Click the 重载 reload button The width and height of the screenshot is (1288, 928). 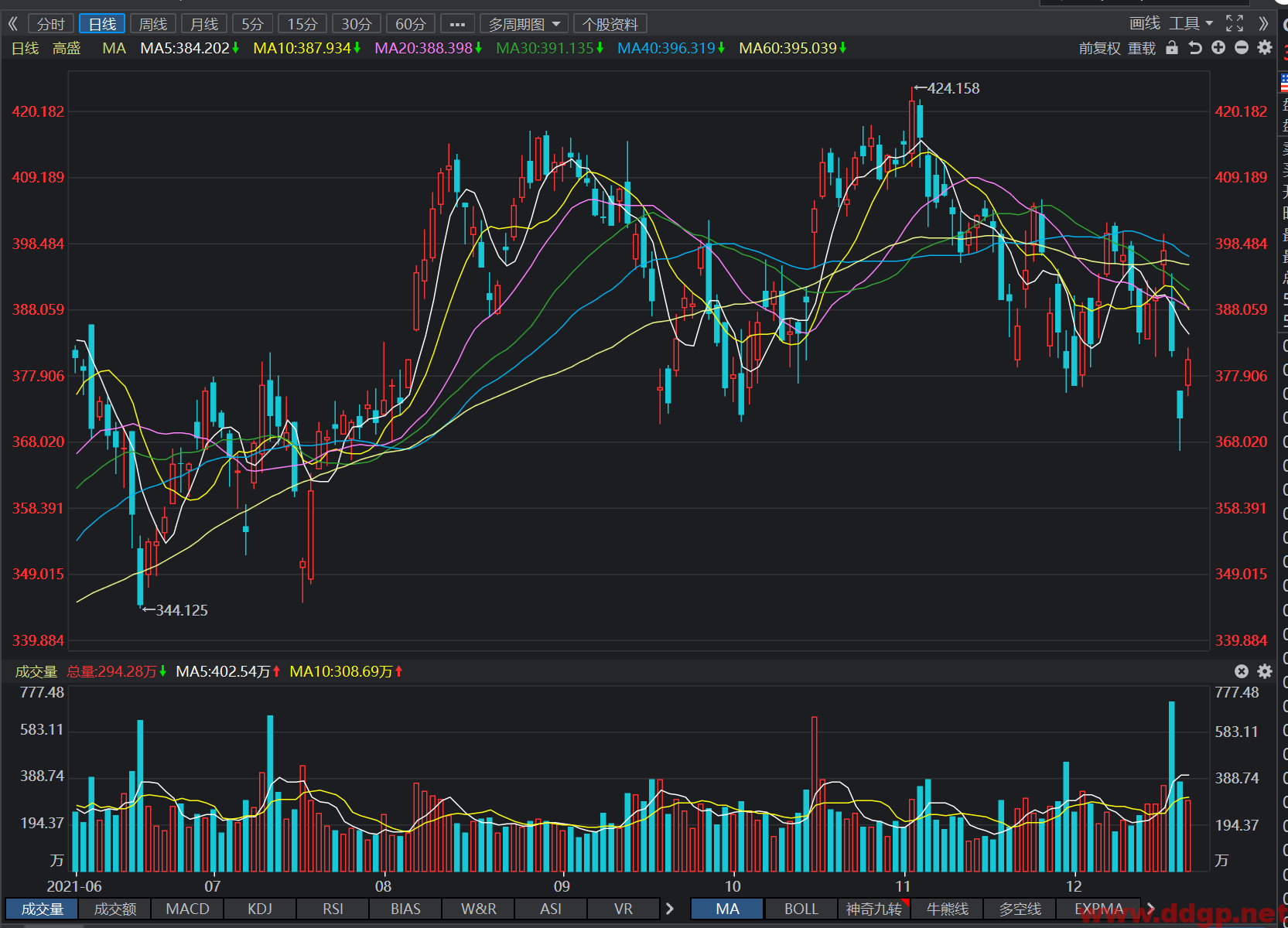coord(1141,48)
